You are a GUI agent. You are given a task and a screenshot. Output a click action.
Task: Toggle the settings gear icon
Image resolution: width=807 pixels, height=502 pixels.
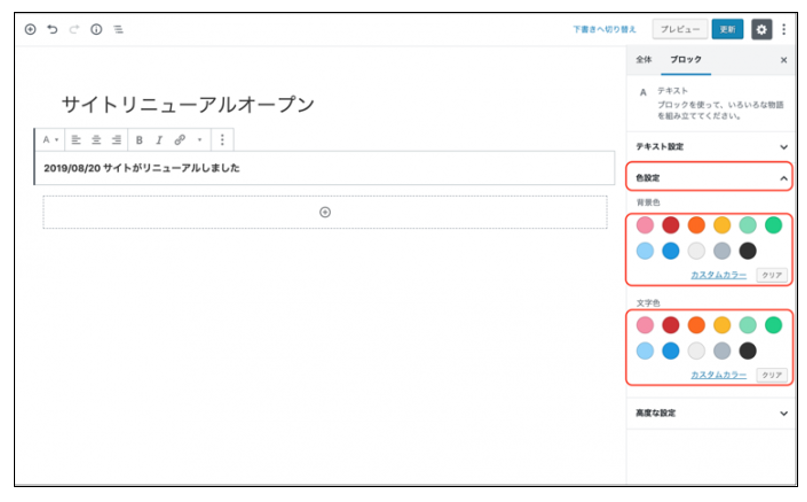761,30
